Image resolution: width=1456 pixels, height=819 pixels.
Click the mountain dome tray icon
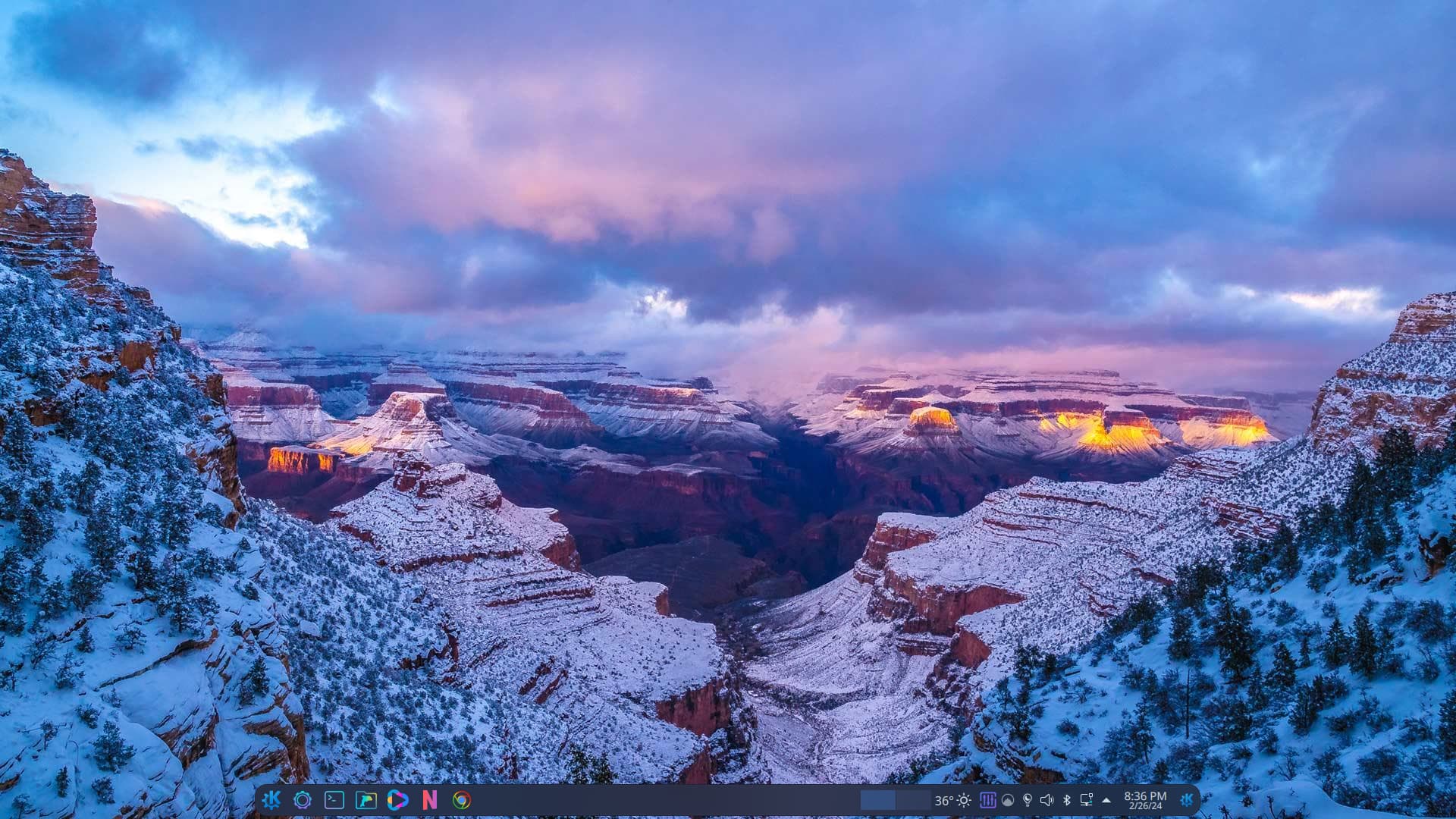tap(1008, 800)
